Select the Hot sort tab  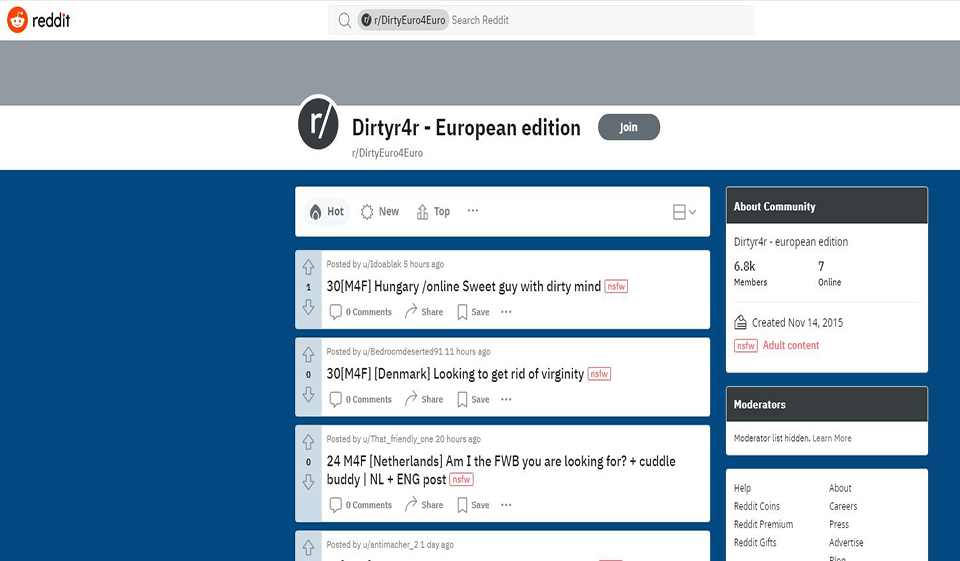coord(327,212)
